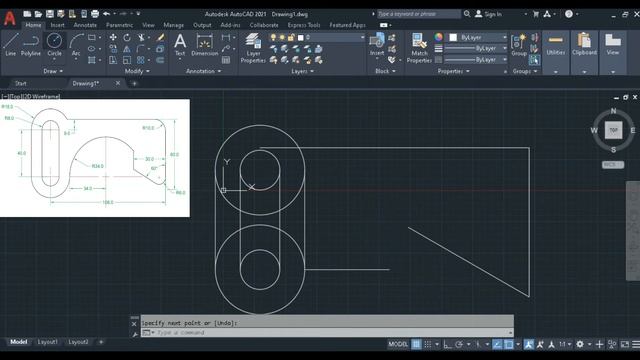Select the Line drawing tool
Viewport: 640px width, 360px height.
(x=11, y=44)
